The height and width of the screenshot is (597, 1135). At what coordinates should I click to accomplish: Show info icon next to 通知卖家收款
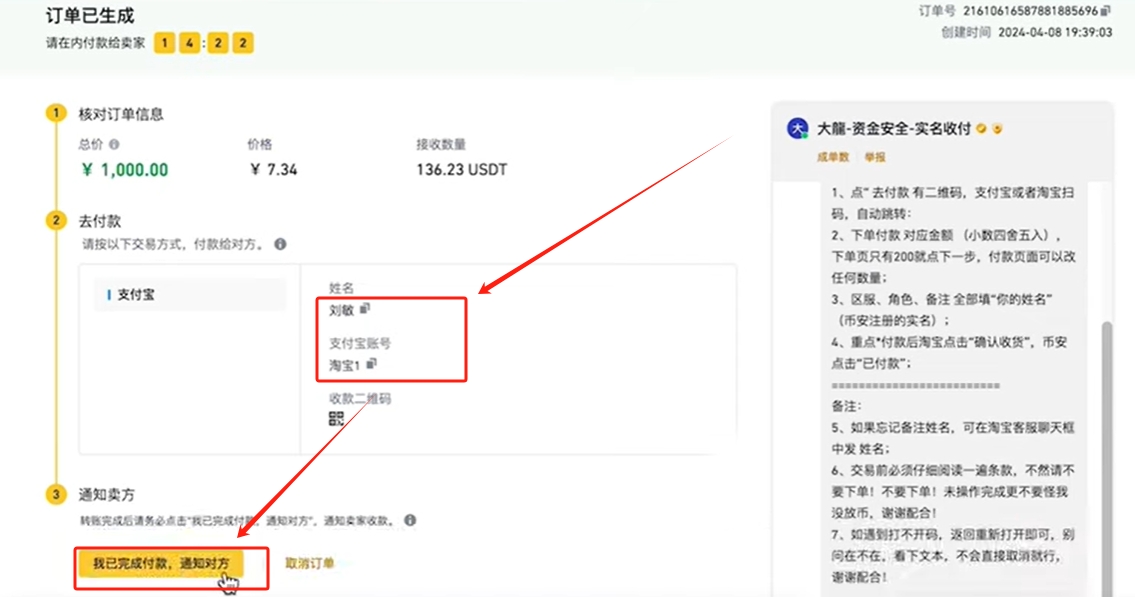point(410,520)
